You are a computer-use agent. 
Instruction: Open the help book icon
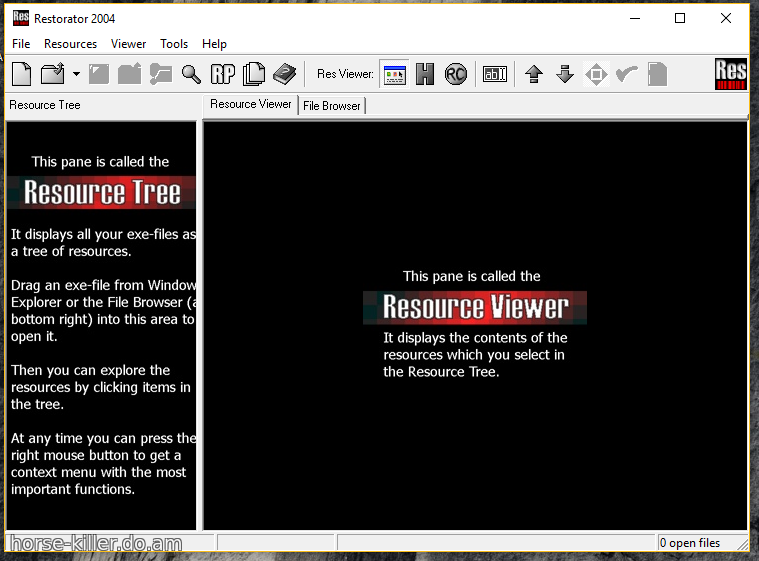pos(285,74)
